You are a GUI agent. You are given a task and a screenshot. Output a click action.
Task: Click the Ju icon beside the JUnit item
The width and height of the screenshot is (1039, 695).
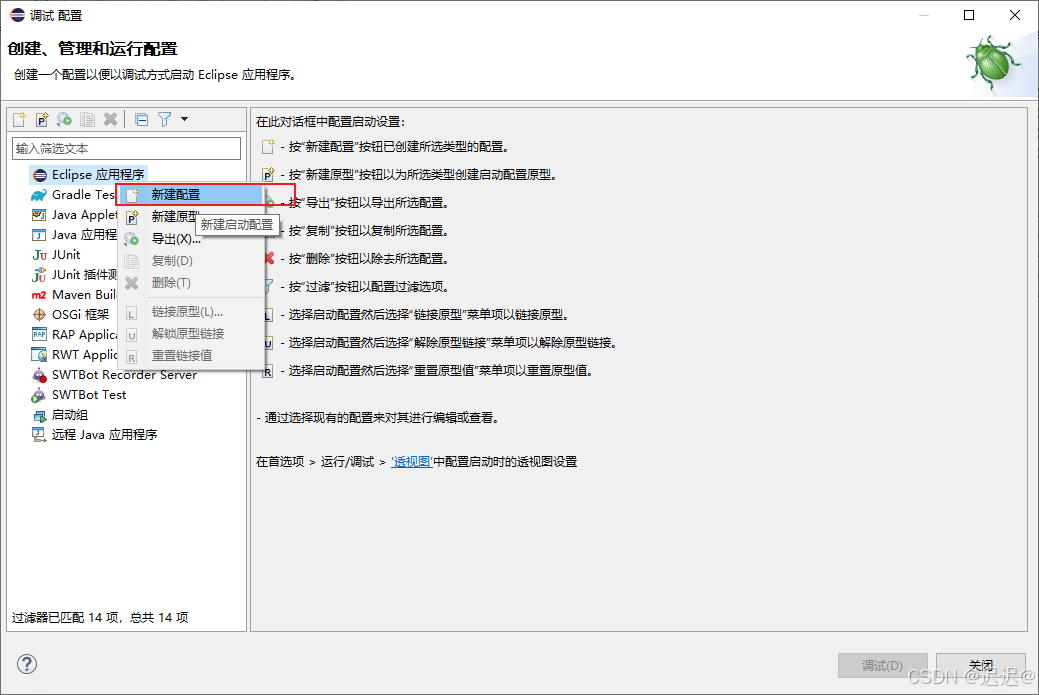tap(39, 255)
